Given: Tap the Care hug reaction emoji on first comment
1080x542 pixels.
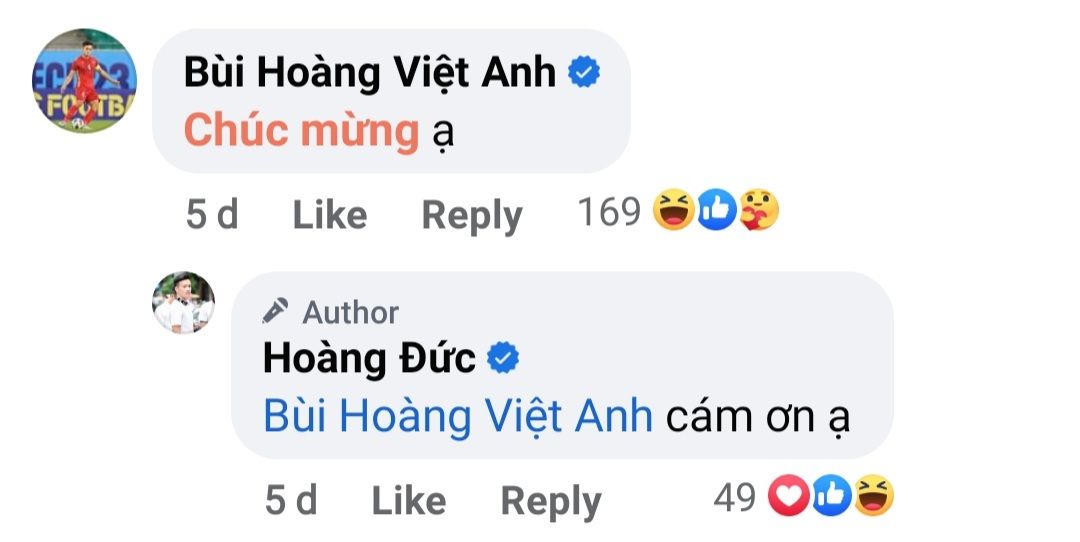Looking at the screenshot, I should coord(758,210).
